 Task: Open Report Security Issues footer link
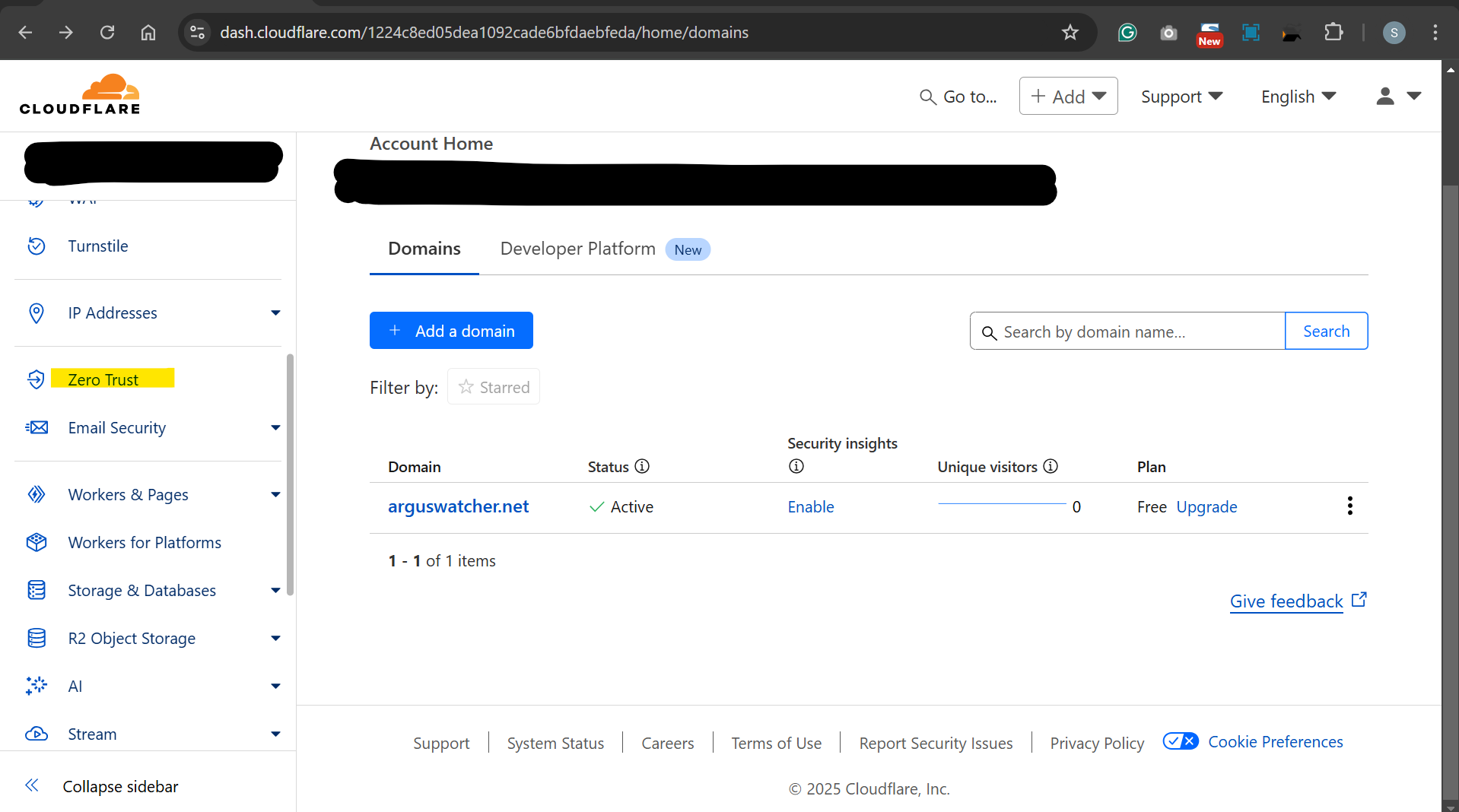(936, 743)
